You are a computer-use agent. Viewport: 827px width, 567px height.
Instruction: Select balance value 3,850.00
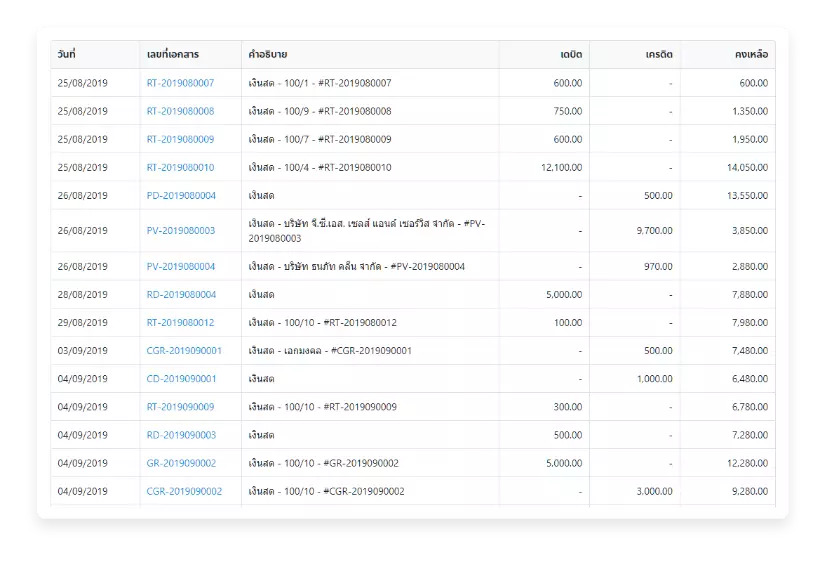[750, 230]
